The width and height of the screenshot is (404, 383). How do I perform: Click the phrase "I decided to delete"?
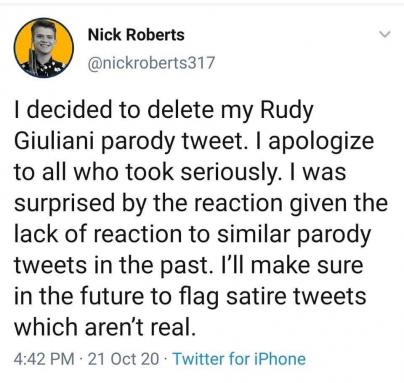[114, 110]
